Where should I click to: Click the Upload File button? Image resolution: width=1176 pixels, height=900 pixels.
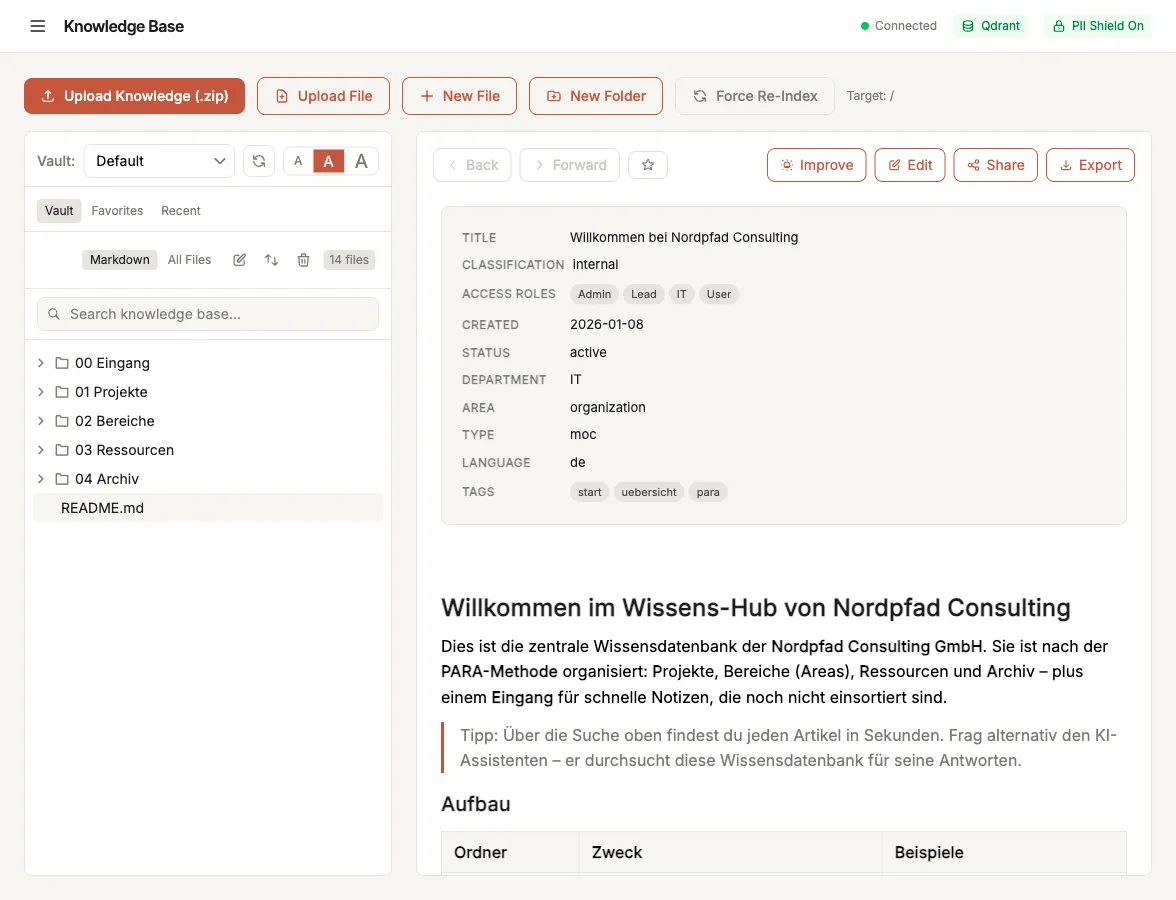(x=323, y=96)
